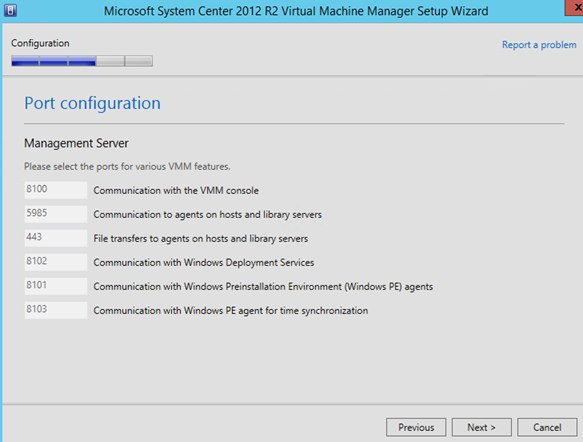Click 'Communication with Windows Deployment Services' label
The width and height of the screenshot is (583, 442).
point(204,262)
